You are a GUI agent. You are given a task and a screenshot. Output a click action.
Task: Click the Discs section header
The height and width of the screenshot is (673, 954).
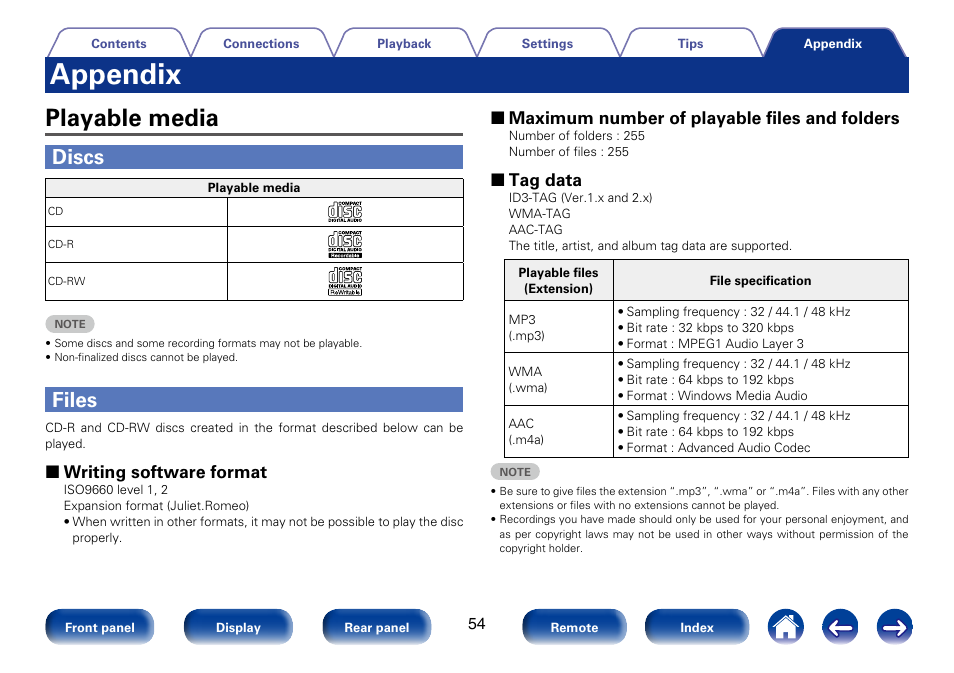click(254, 157)
